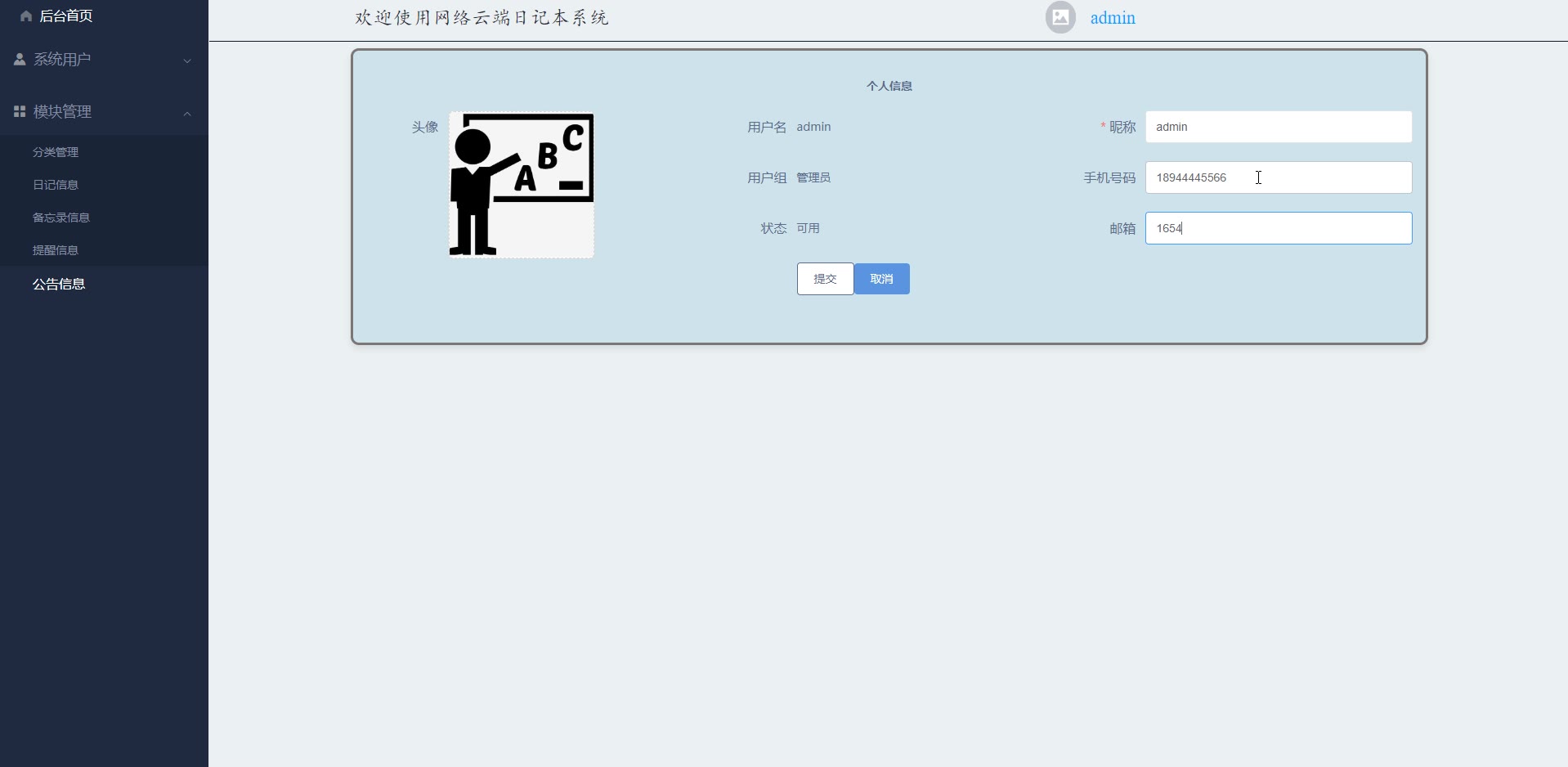
Task: Click the 状态 value 可用 text
Action: (808, 228)
